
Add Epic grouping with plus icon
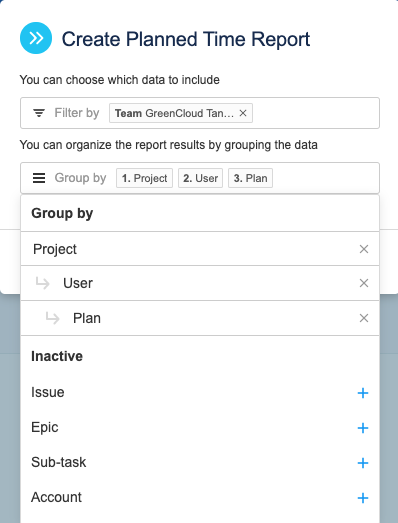point(363,428)
